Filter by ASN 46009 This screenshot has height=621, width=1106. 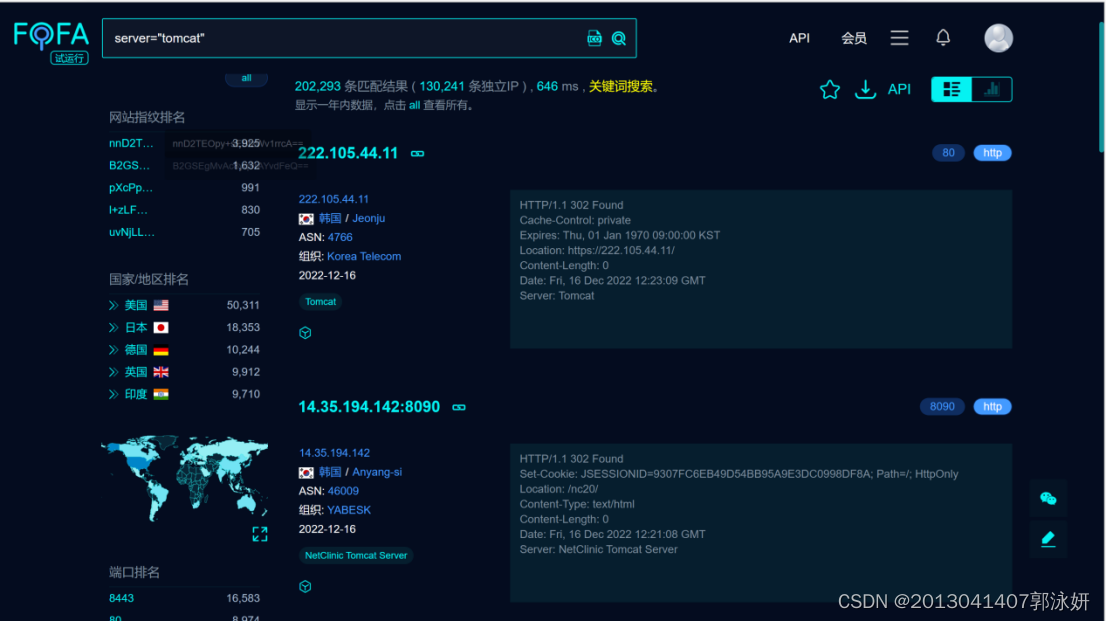pos(344,491)
